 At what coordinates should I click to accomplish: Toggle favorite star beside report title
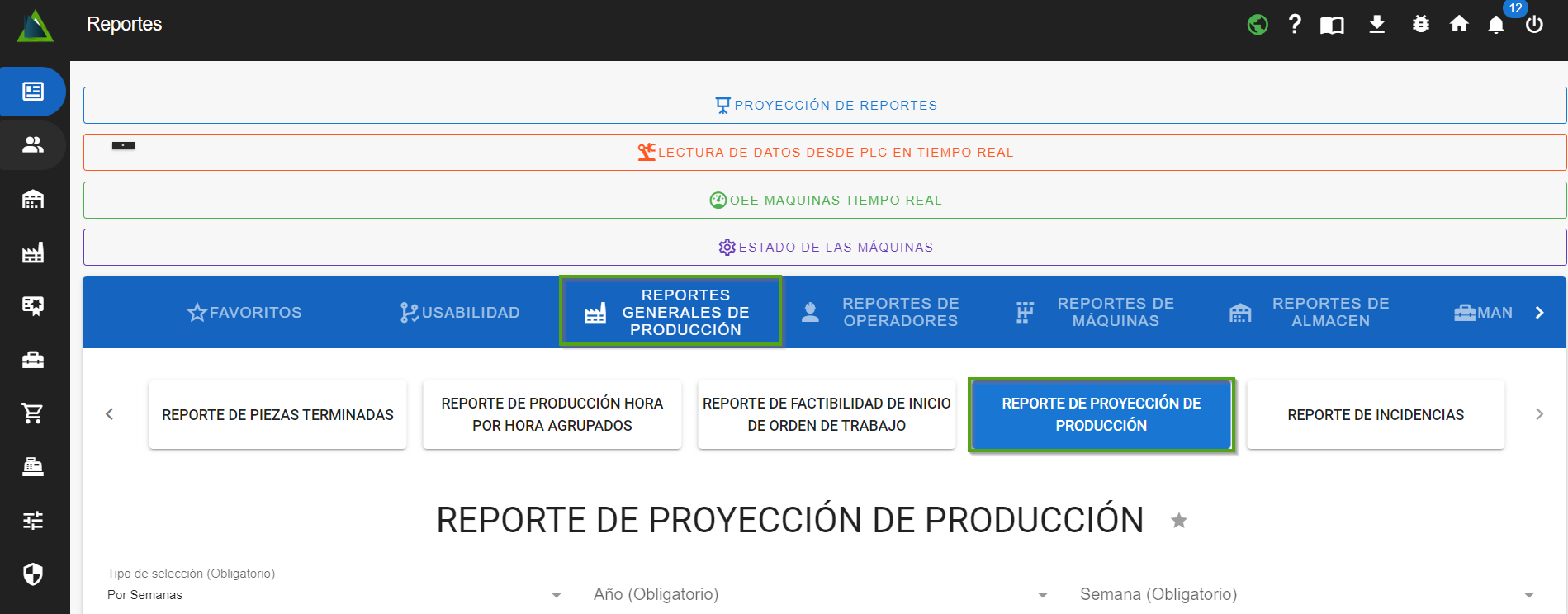[x=1179, y=521]
